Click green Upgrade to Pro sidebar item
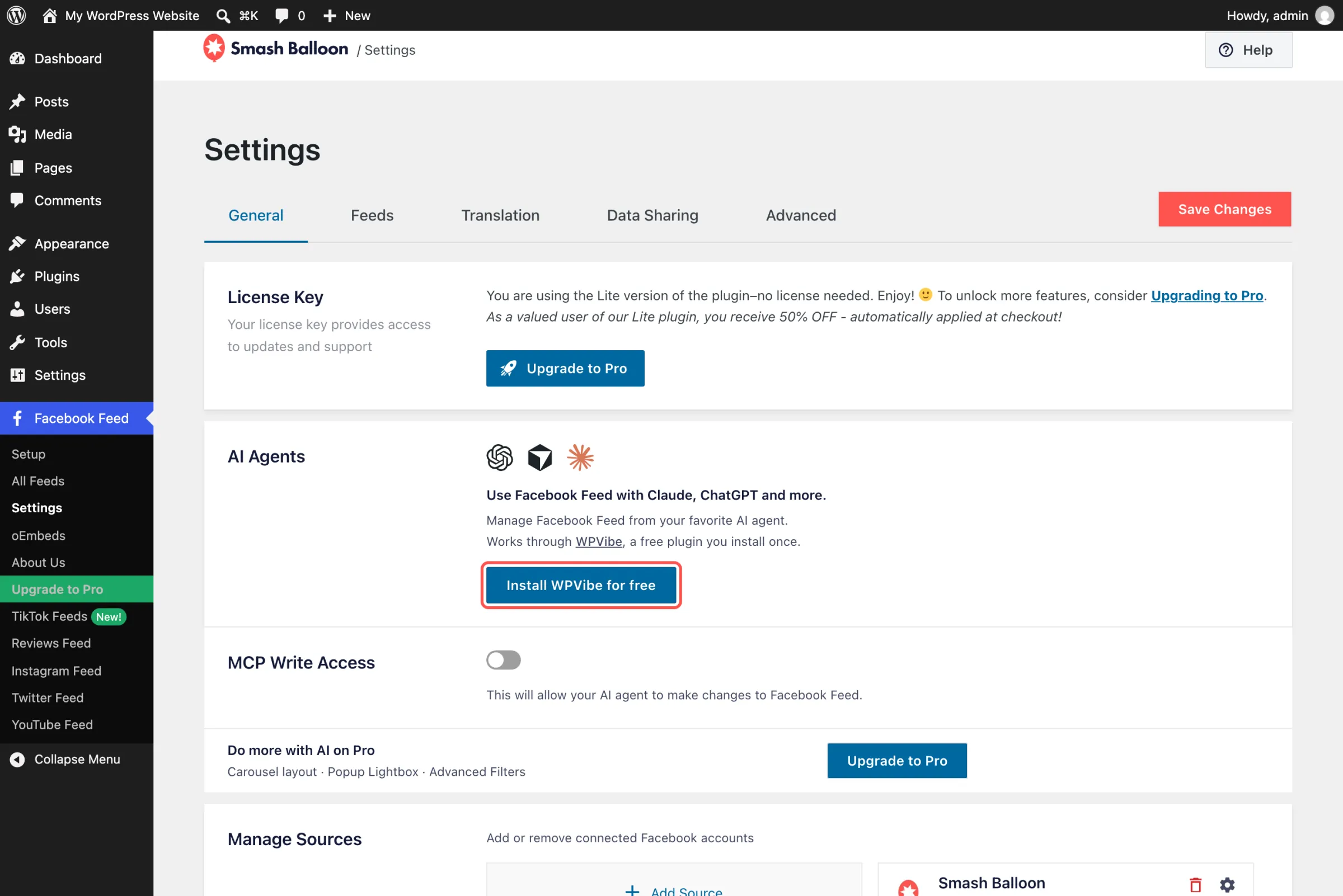 [77, 589]
